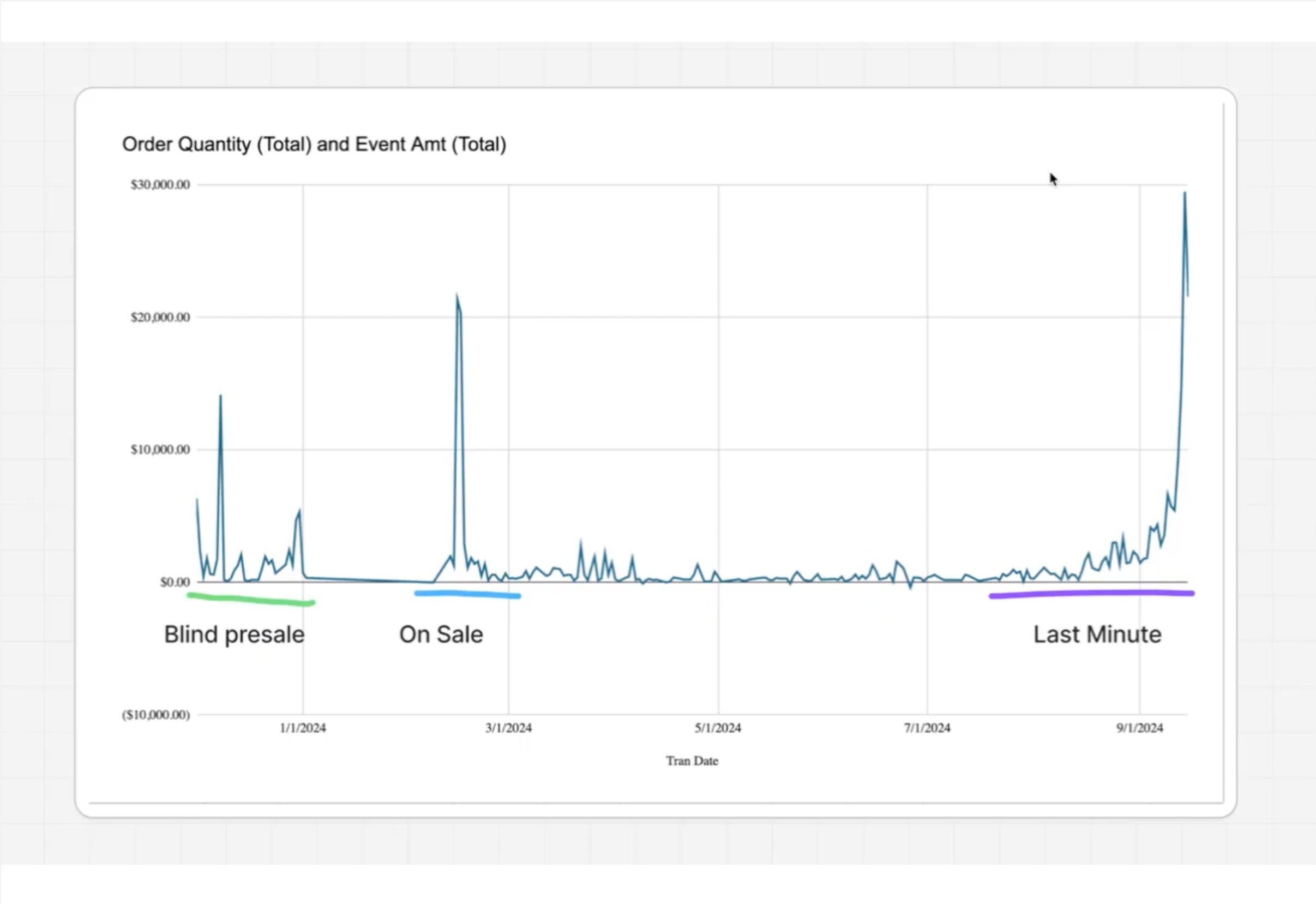Click the $0.00 y-axis label
The image size is (1316, 904).
pos(175,582)
